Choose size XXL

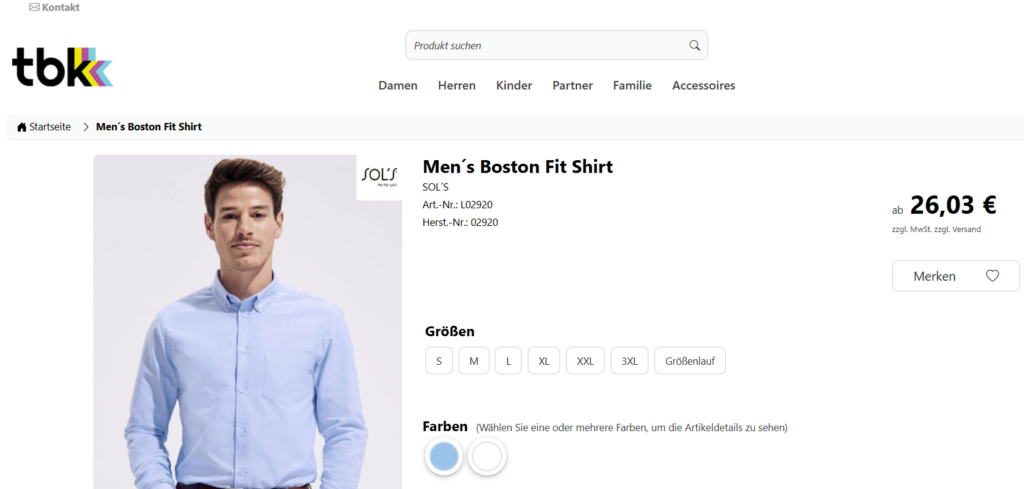585,361
